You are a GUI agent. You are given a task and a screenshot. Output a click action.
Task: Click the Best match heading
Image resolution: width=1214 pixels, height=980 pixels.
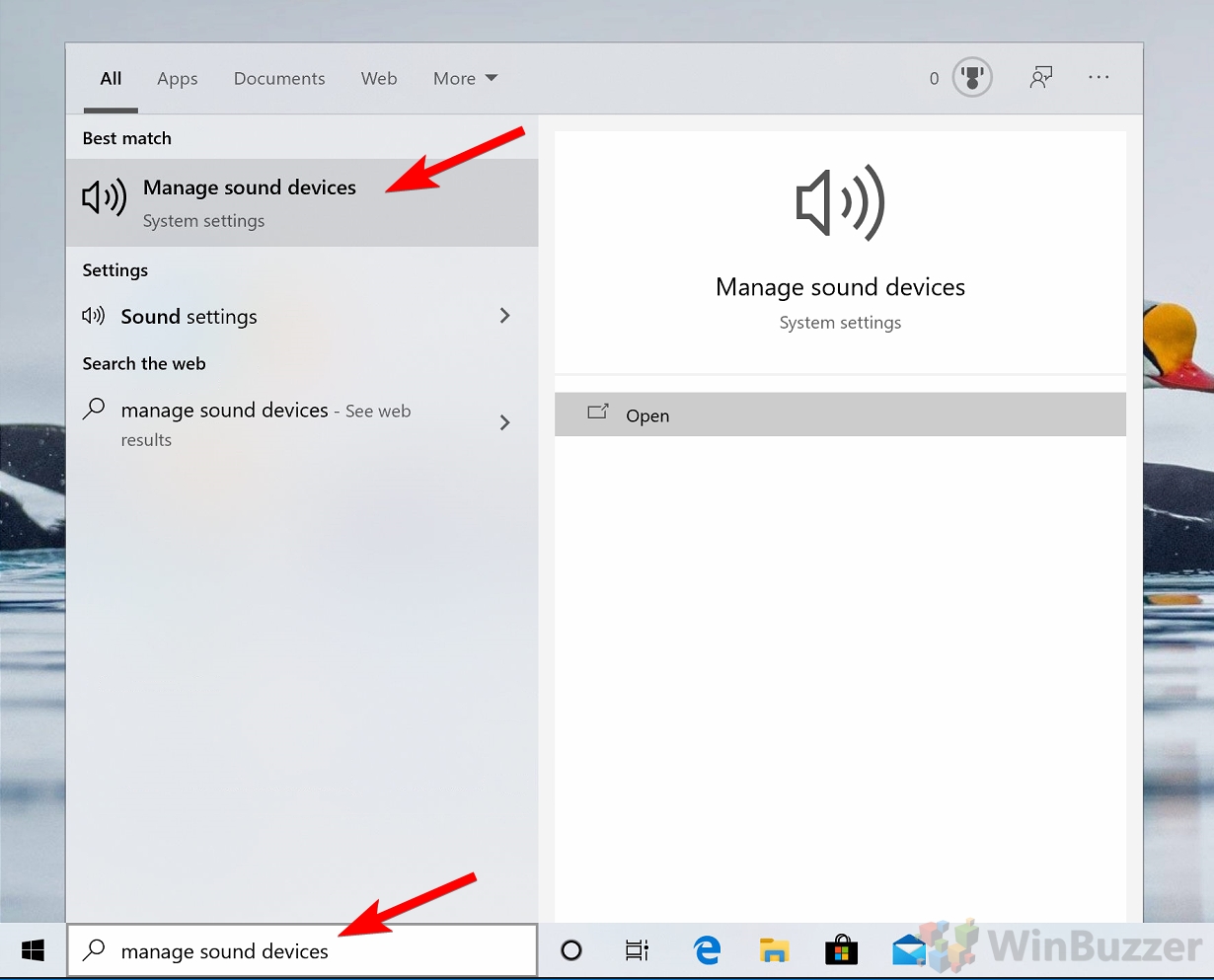[127, 138]
